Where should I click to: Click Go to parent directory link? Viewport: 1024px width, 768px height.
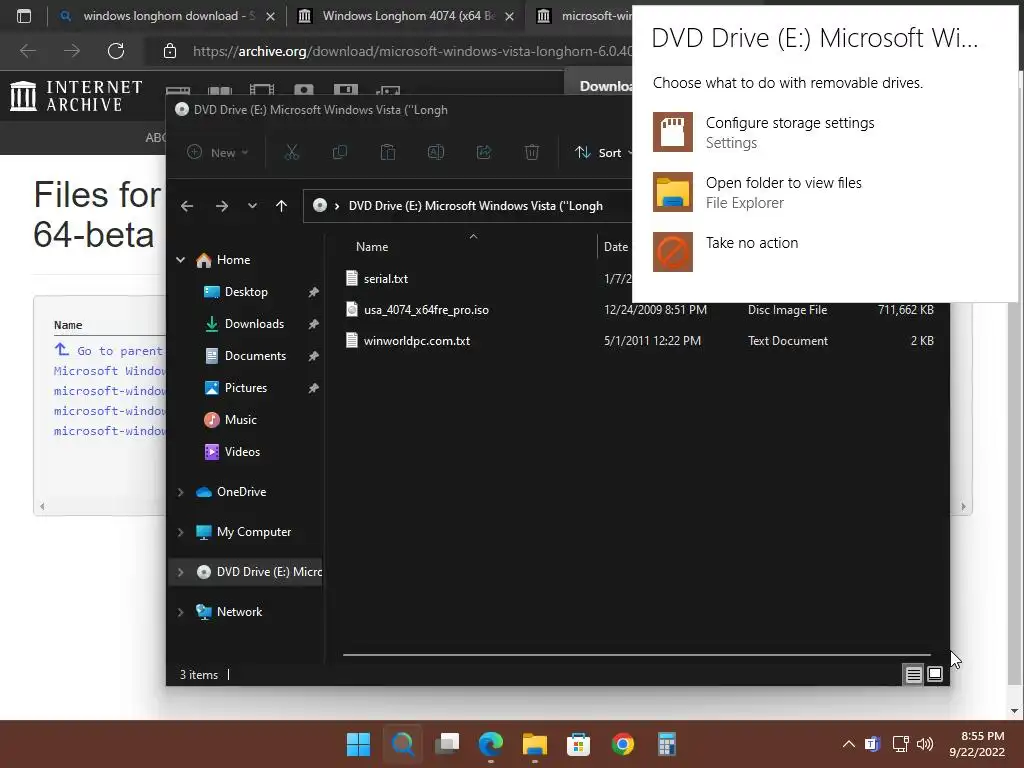[110, 351]
